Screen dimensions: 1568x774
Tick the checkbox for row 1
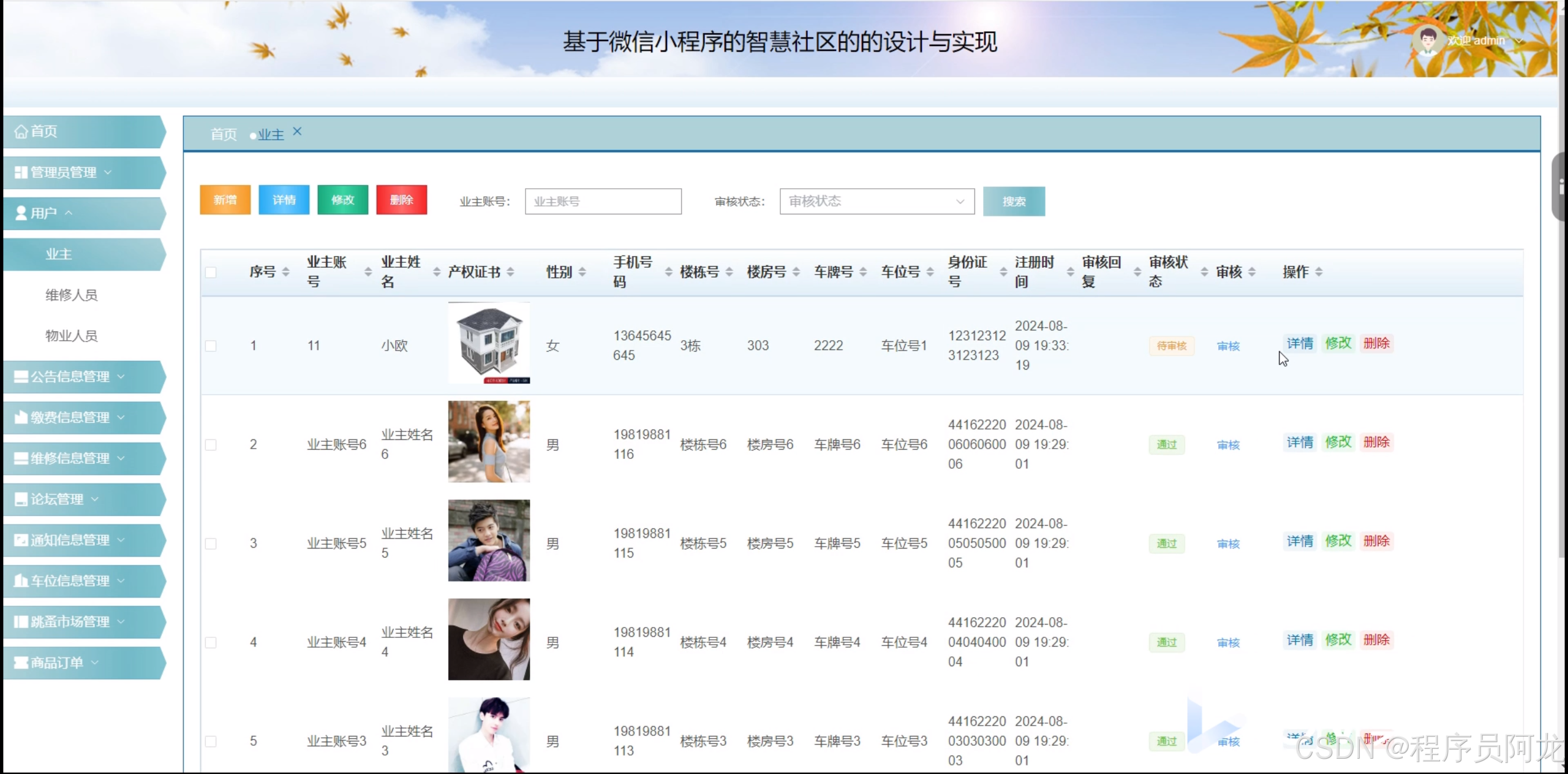point(211,346)
